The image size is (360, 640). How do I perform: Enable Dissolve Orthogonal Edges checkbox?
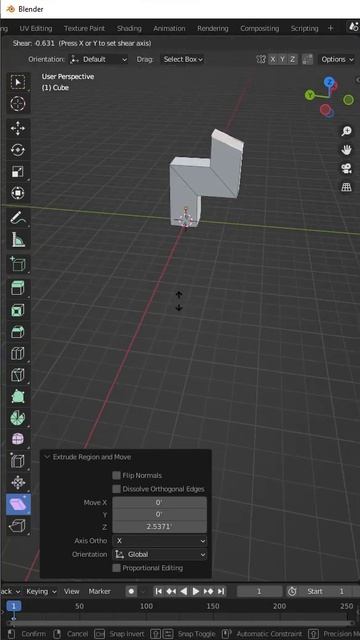[116, 489]
